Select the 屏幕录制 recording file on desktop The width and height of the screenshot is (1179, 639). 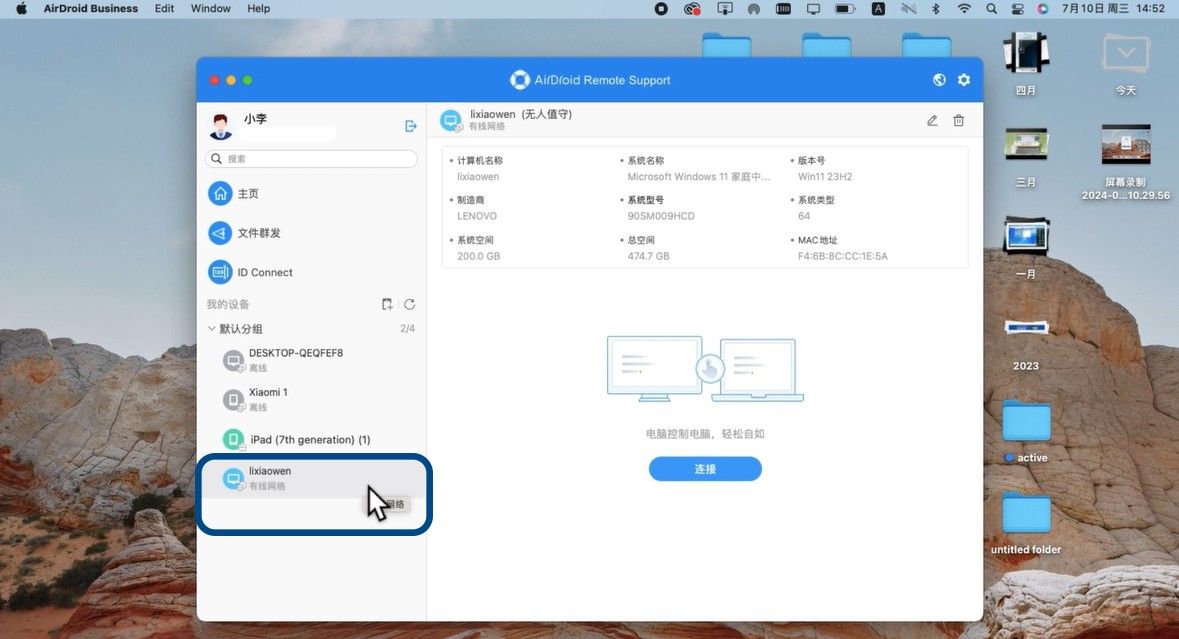click(1126, 162)
